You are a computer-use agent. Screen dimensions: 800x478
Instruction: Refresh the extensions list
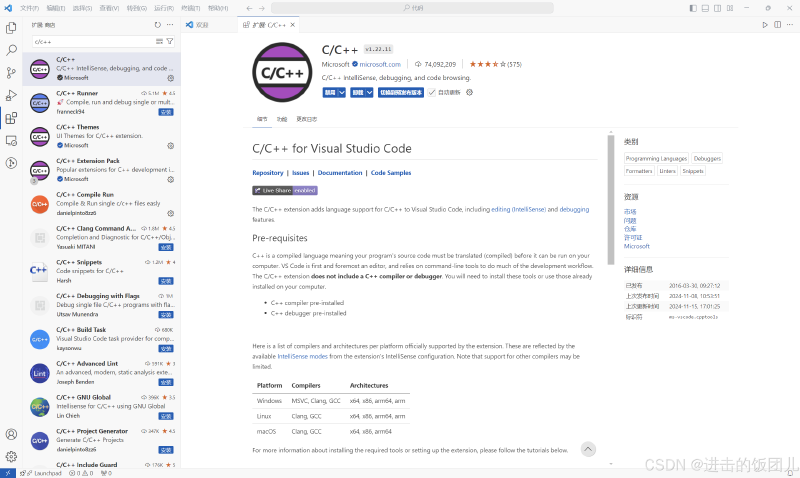[x=158, y=24]
